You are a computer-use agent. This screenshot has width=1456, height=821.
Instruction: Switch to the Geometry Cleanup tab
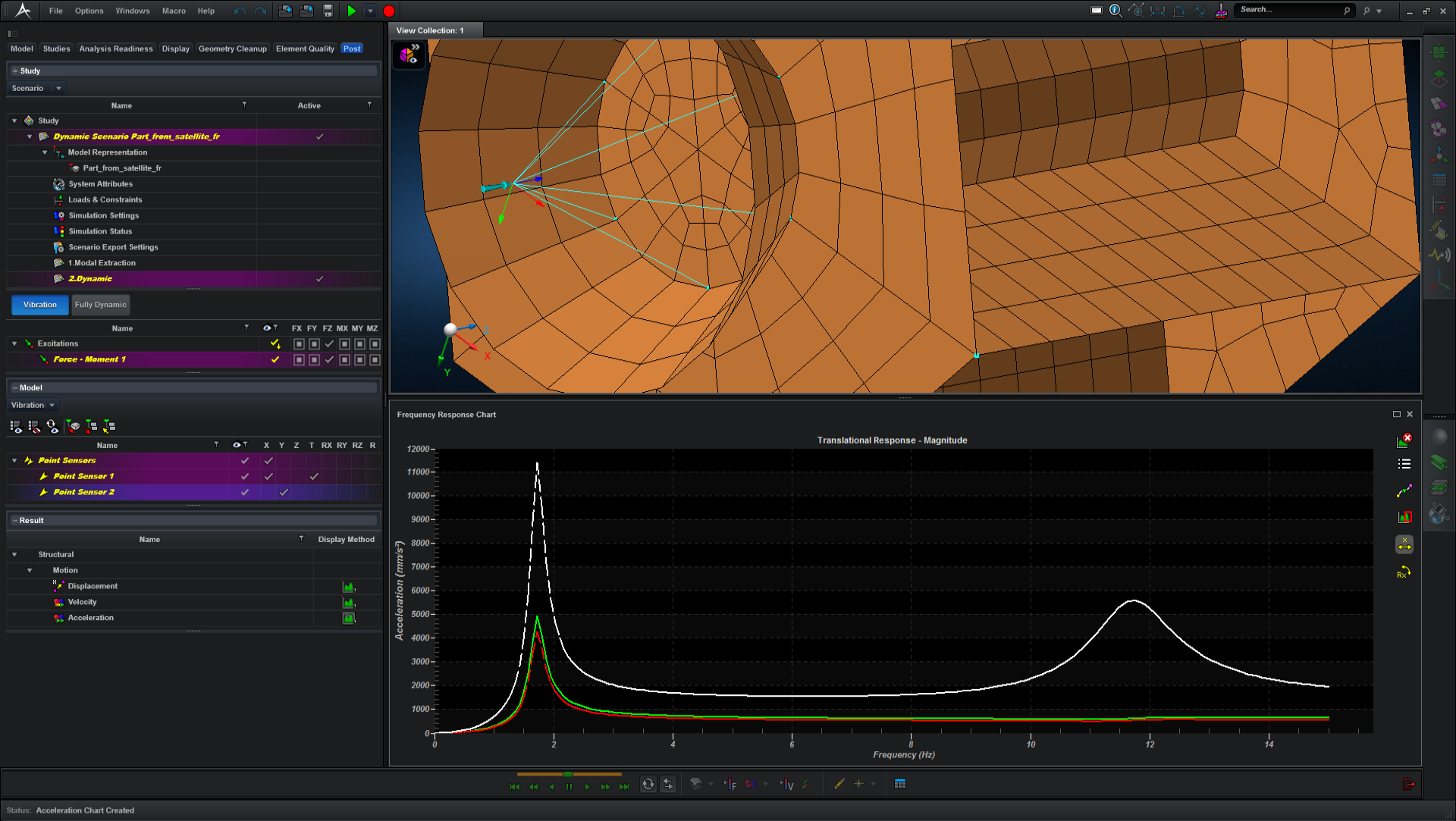tap(232, 49)
